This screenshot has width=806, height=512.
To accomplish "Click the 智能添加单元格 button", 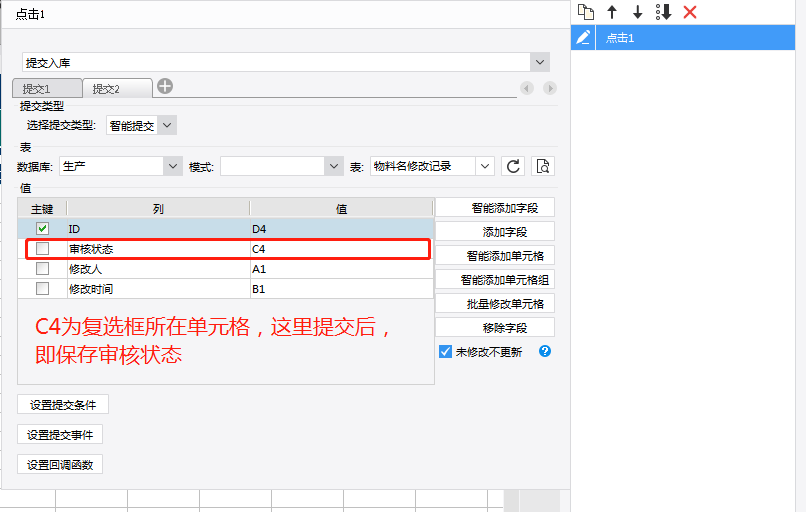I will click(495, 255).
